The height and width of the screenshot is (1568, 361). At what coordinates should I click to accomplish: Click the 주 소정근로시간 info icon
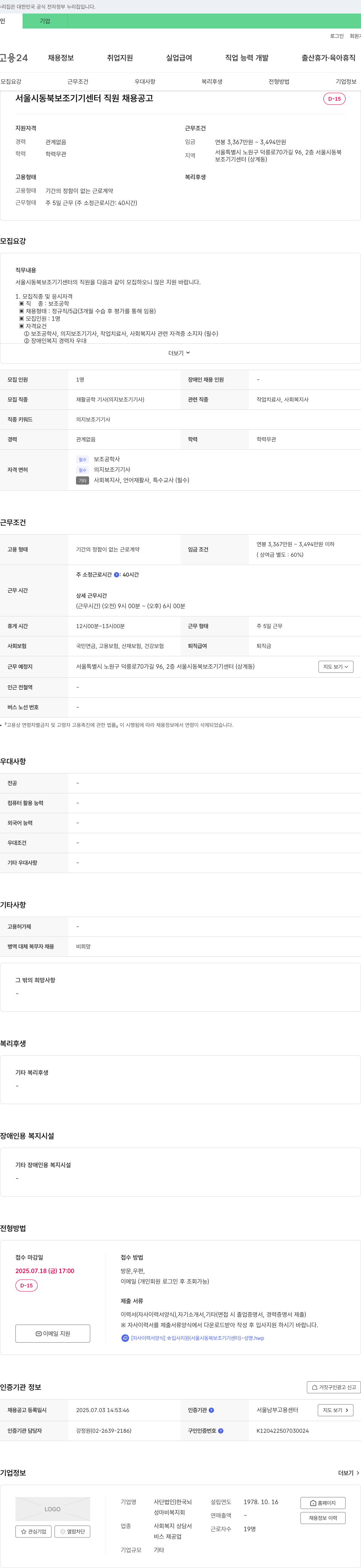coord(117,575)
